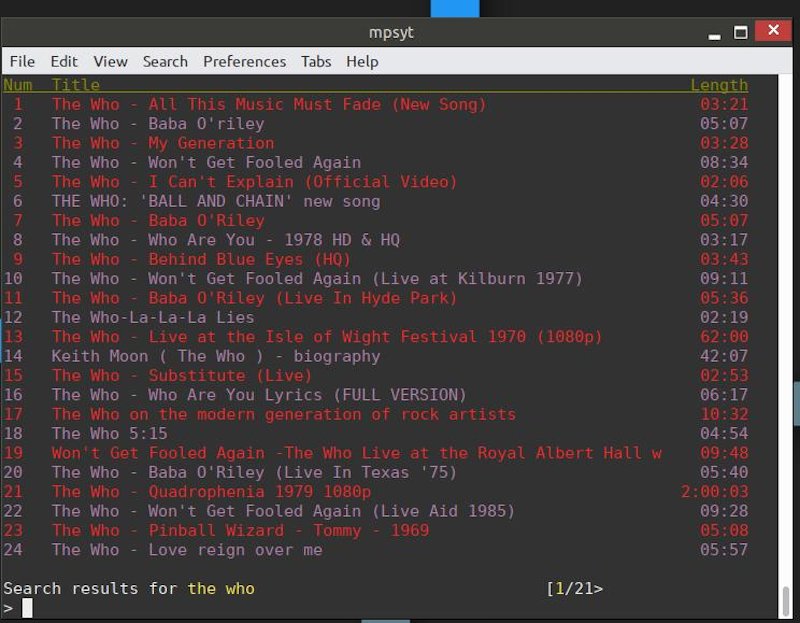Click 'The Who - Quadrophenia 1979 1080p' row
The image size is (800, 623).
point(211,492)
